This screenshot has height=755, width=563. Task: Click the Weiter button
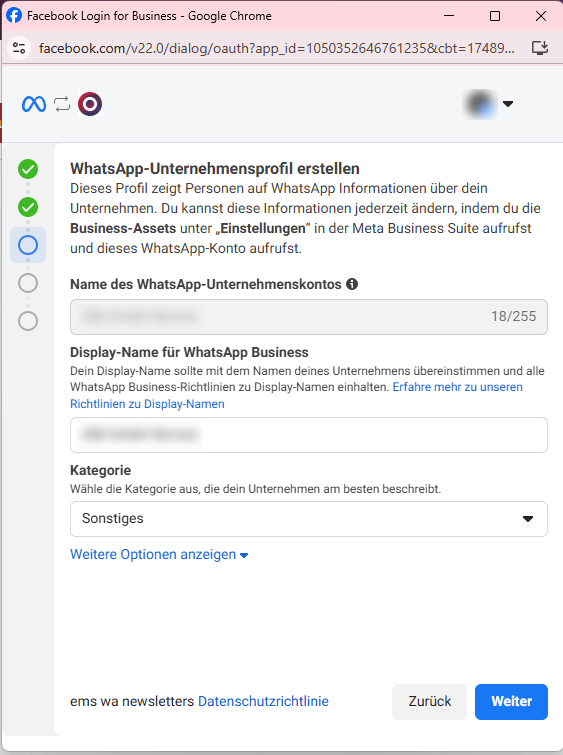click(511, 702)
